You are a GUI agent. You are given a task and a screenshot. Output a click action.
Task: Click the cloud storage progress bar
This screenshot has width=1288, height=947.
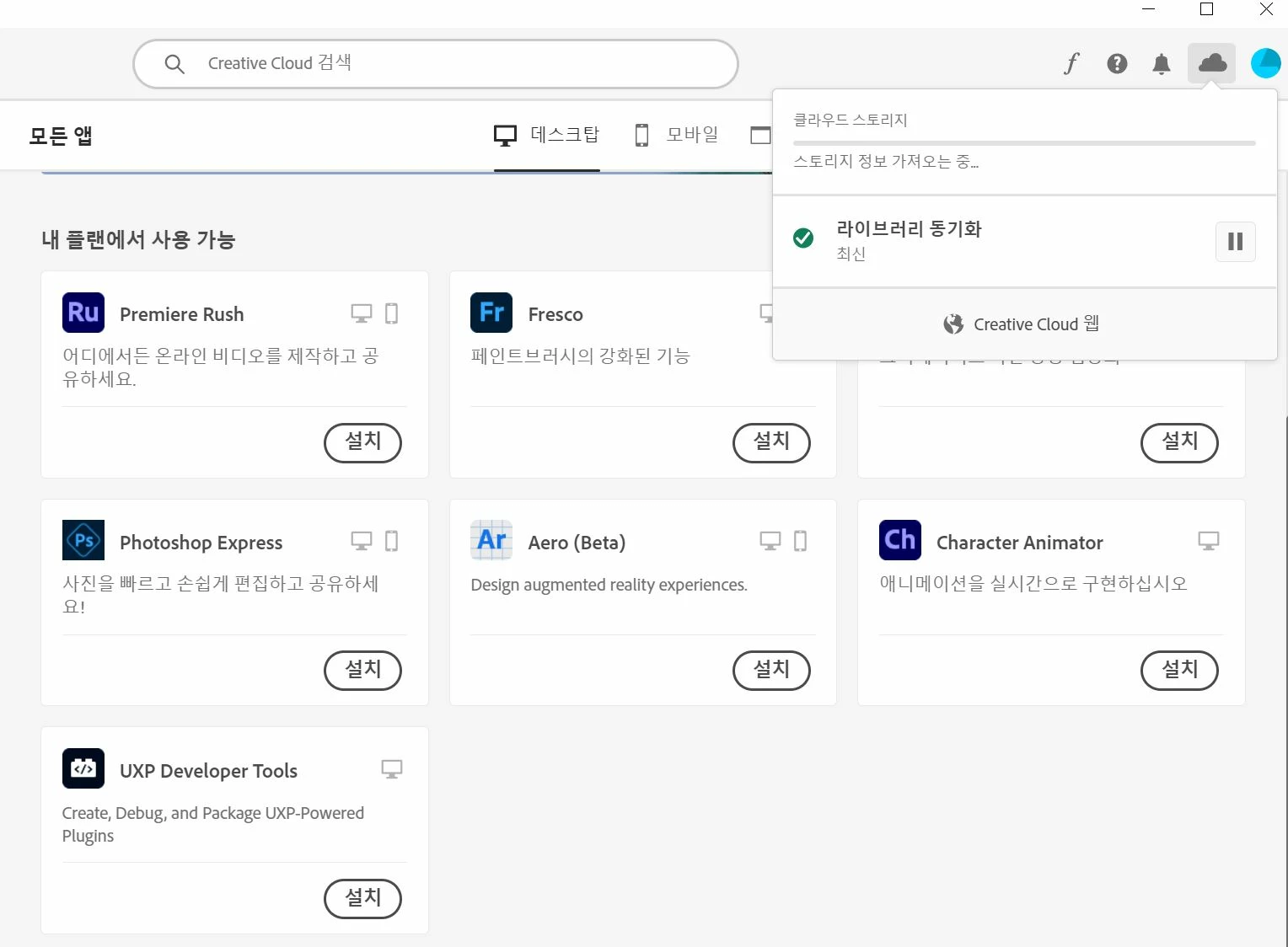click(1024, 143)
